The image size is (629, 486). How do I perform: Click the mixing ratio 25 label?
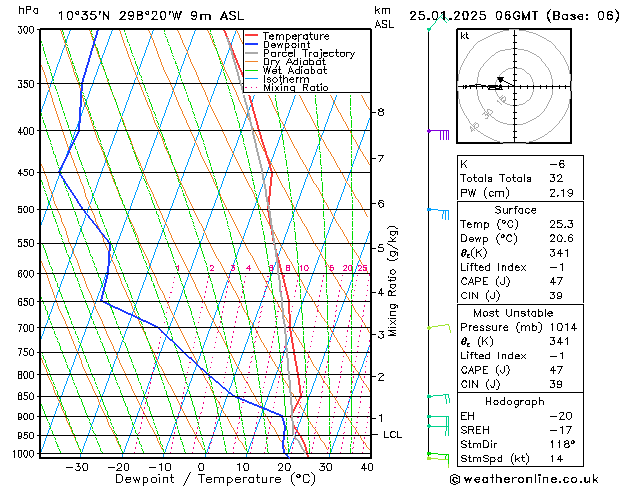pyautogui.click(x=362, y=268)
